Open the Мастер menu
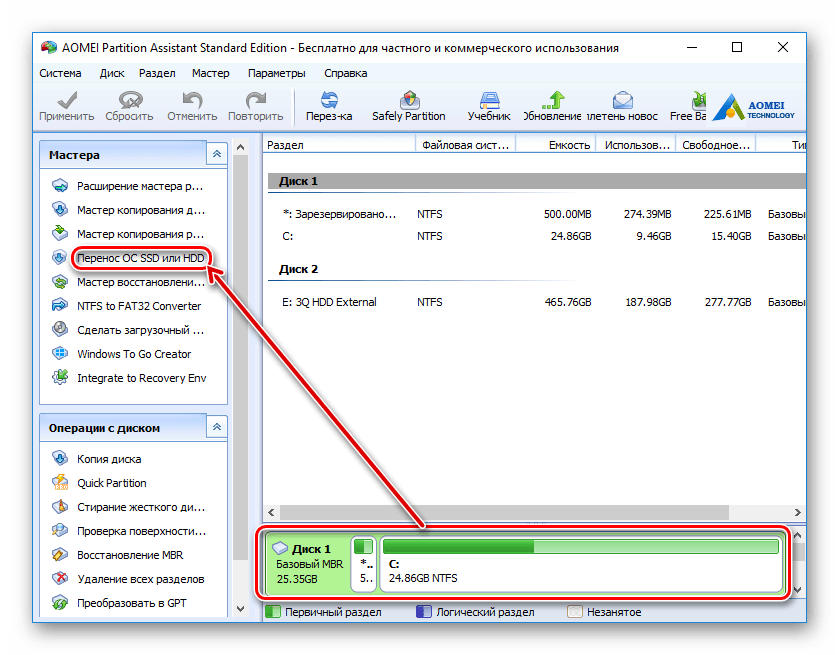This screenshot has height=655, width=839. pyautogui.click(x=211, y=73)
